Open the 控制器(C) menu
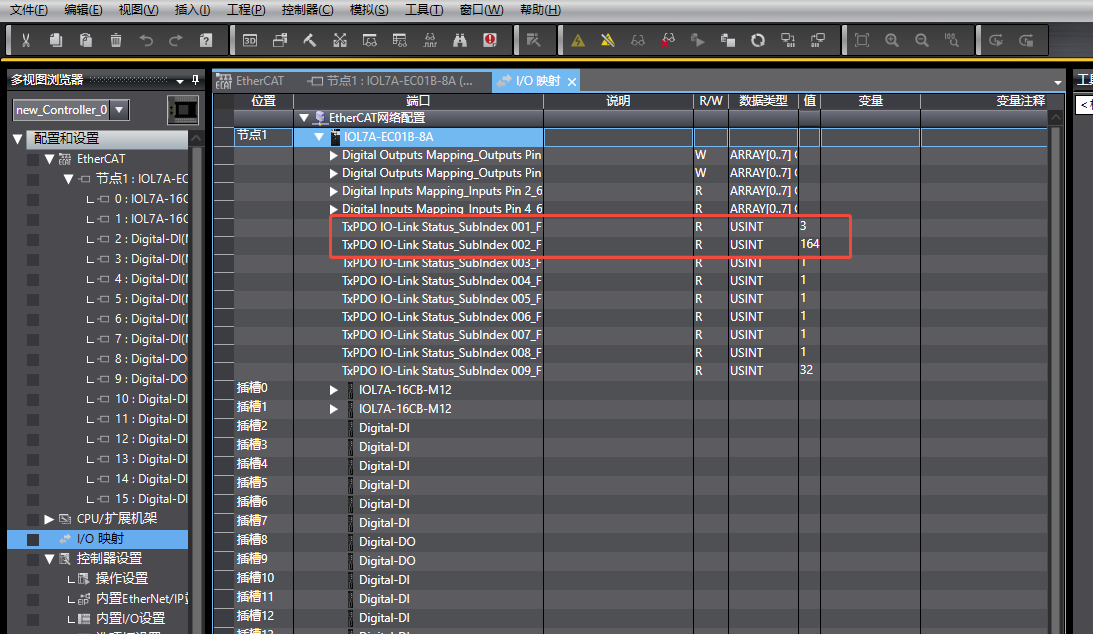This screenshot has height=634, width=1093. tap(307, 10)
